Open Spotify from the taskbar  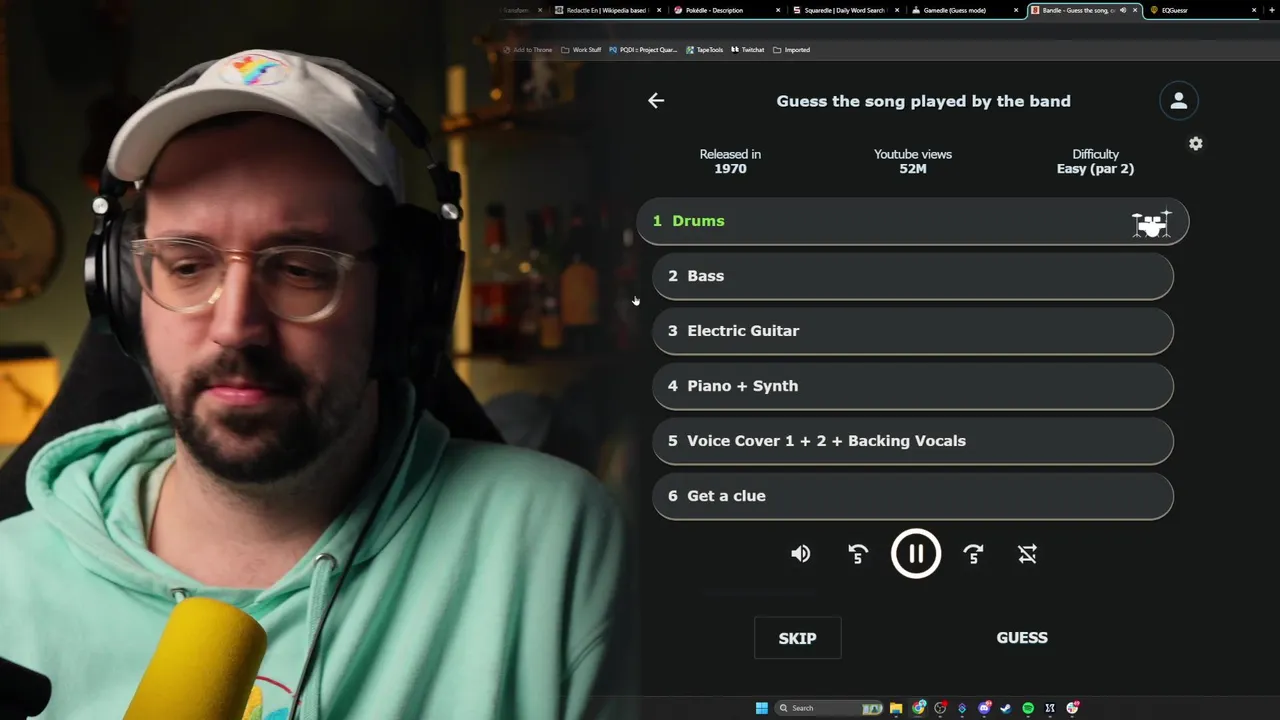point(1028,708)
